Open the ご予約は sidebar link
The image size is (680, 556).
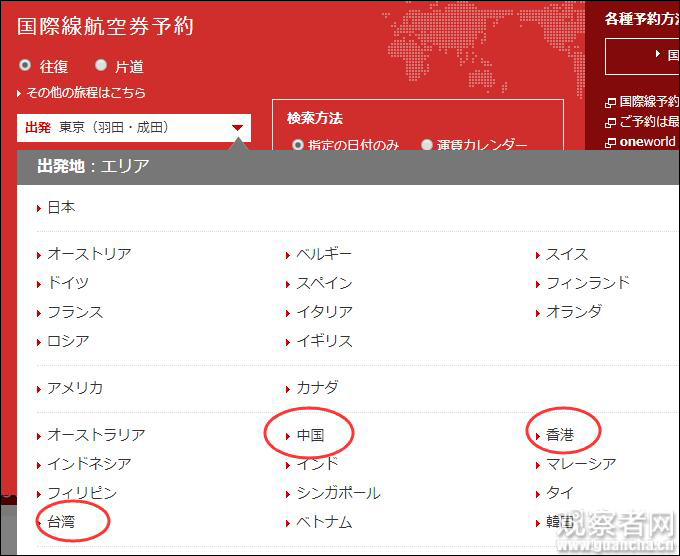tap(649, 121)
